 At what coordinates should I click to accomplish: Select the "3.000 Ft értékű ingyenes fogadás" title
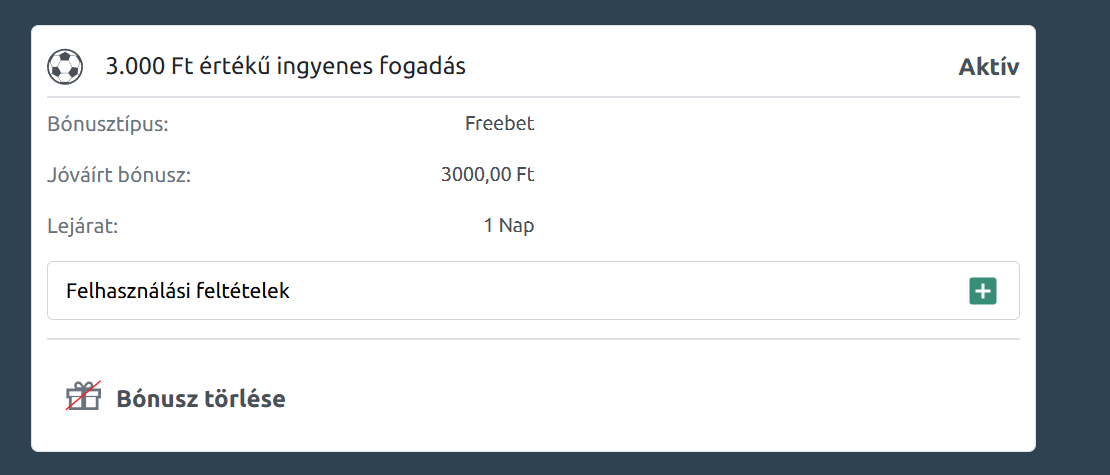tap(286, 67)
